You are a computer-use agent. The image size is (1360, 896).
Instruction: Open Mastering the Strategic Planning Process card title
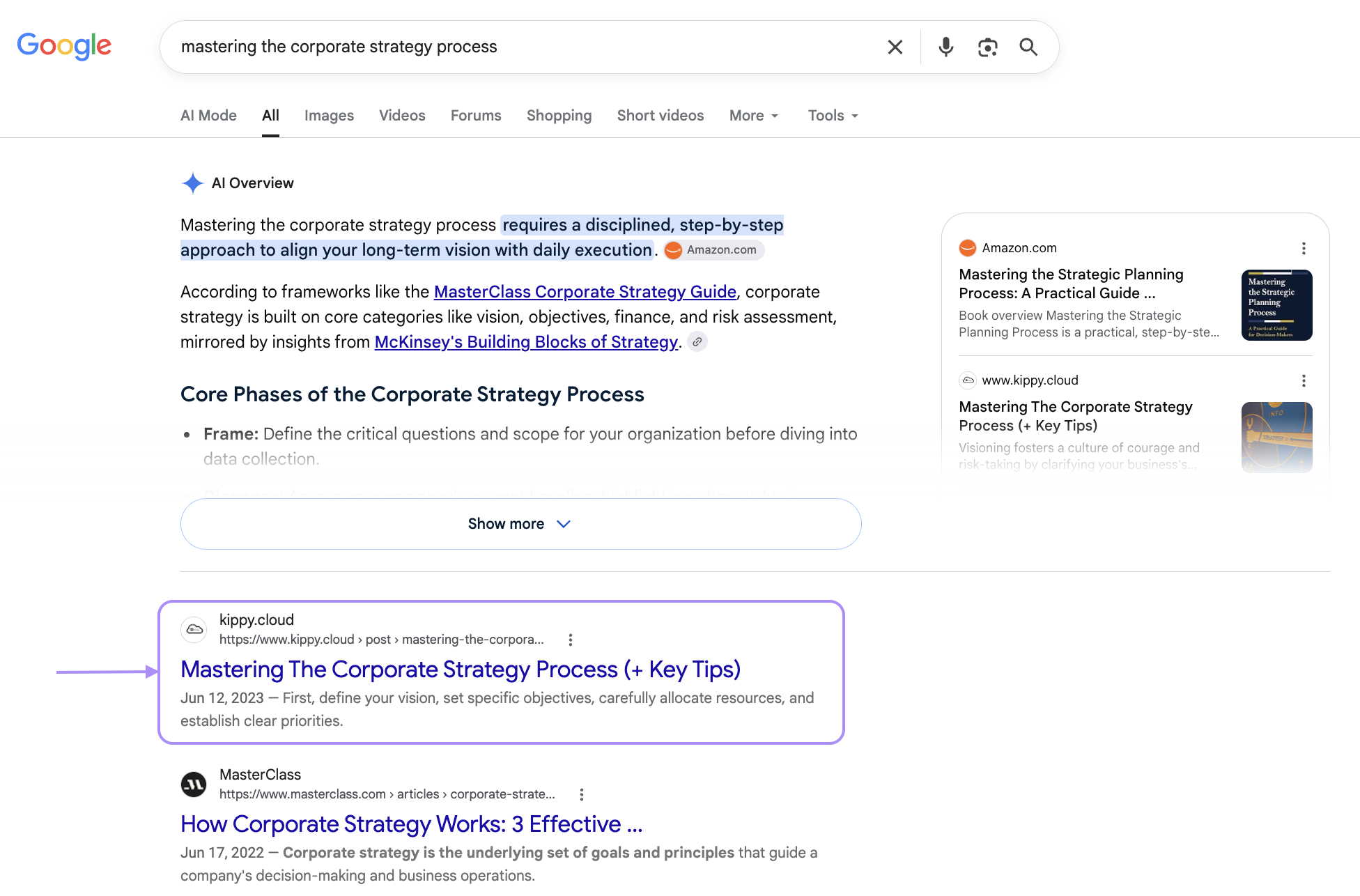[1071, 284]
